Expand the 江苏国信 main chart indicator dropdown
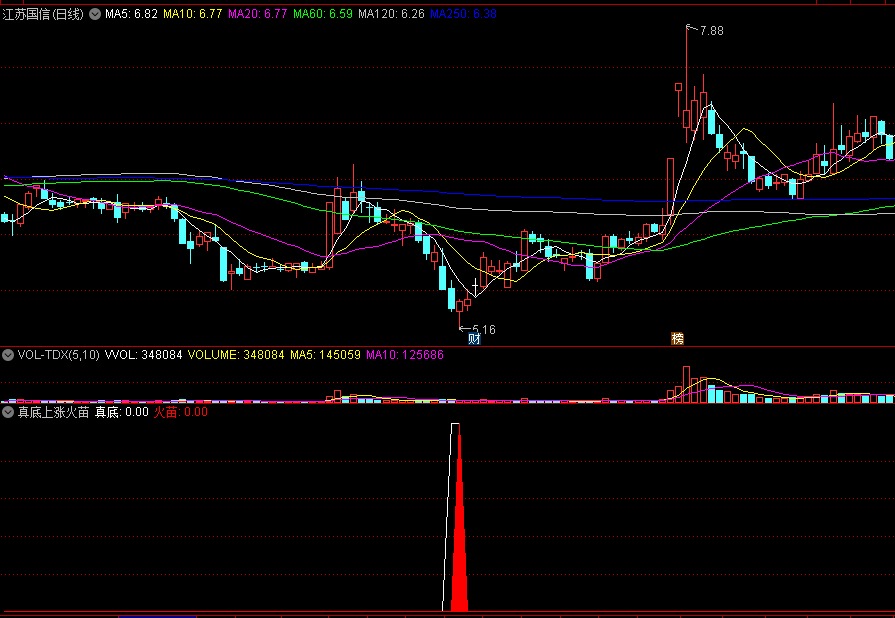The width and height of the screenshot is (895, 618). [95, 14]
